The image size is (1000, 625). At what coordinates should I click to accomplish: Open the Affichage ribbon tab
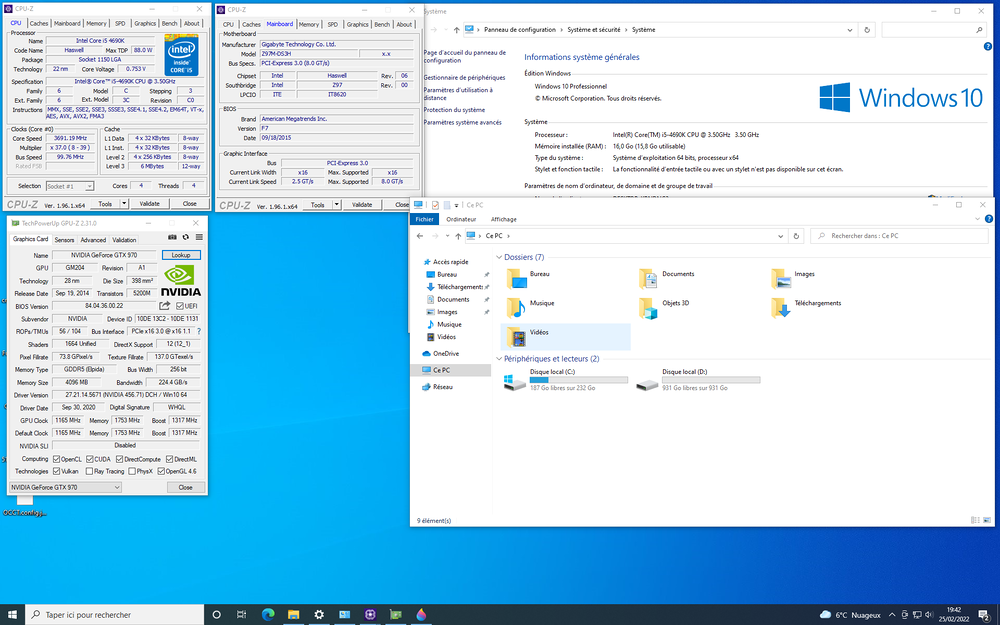[504, 219]
